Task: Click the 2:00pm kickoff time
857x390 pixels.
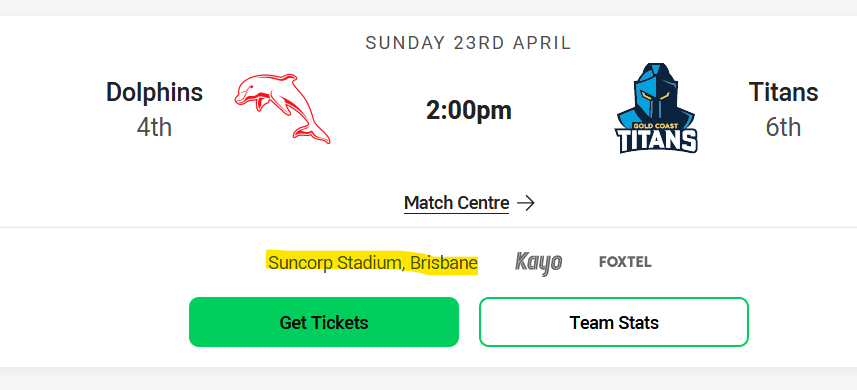Action: click(x=469, y=111)
